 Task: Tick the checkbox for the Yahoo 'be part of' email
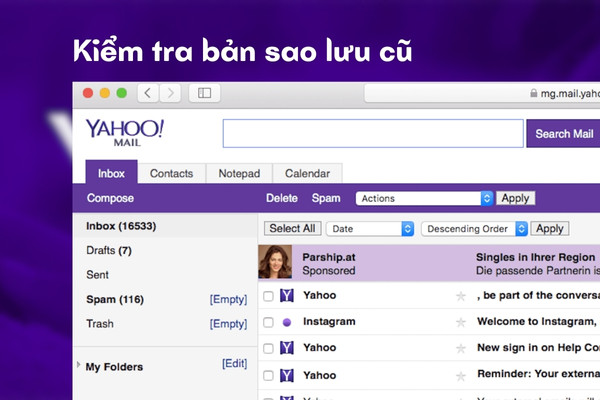click(x=268, y=296)
